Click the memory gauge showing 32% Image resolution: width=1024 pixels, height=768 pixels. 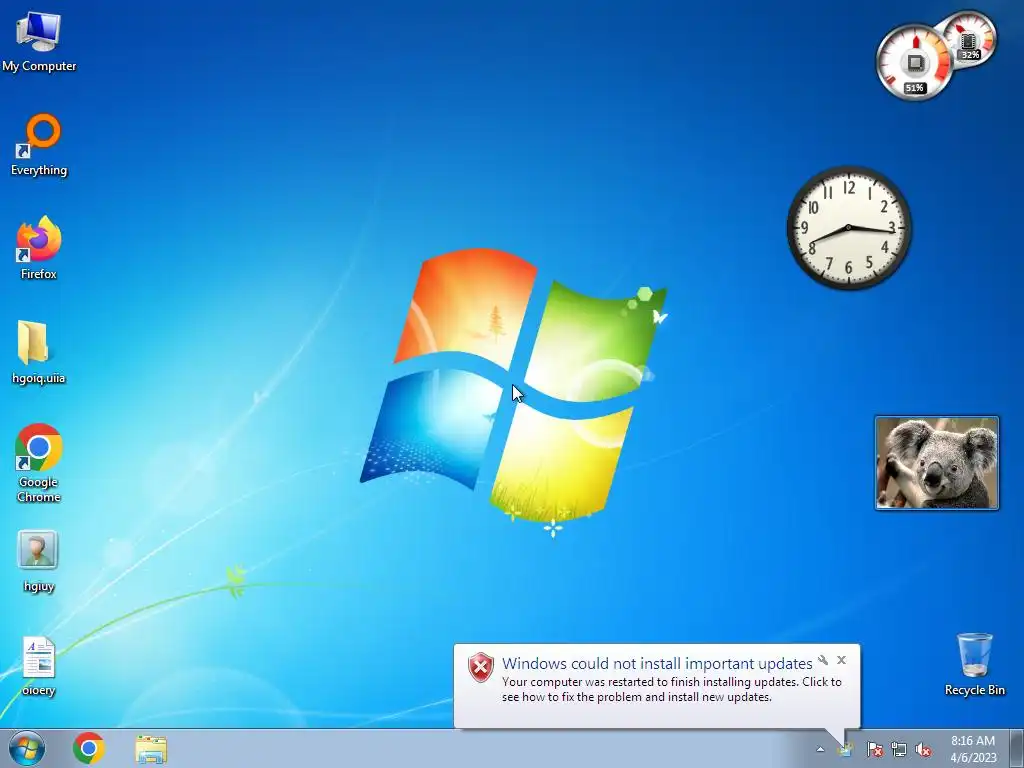[970, 39]
